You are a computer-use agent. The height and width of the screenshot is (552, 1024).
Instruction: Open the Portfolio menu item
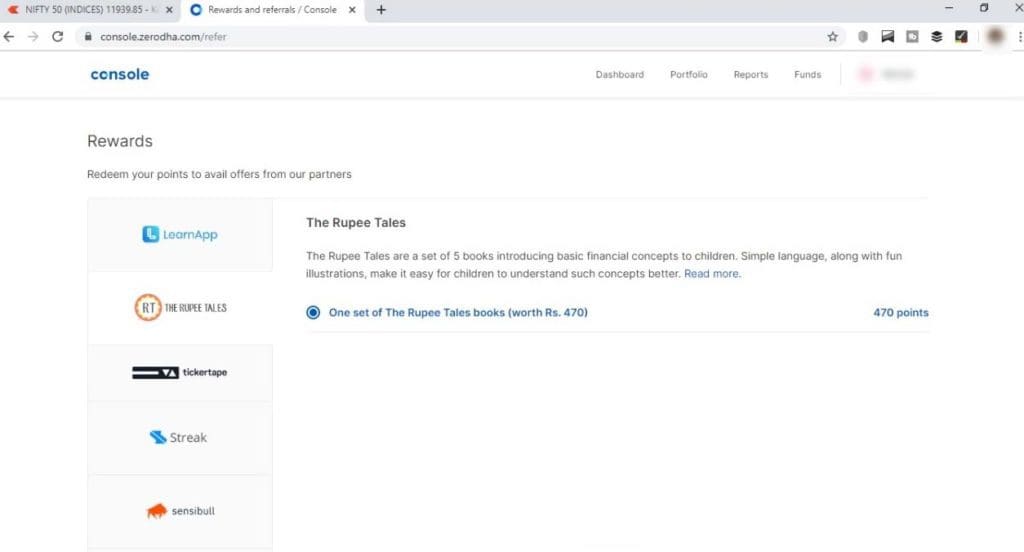point(689,74)
